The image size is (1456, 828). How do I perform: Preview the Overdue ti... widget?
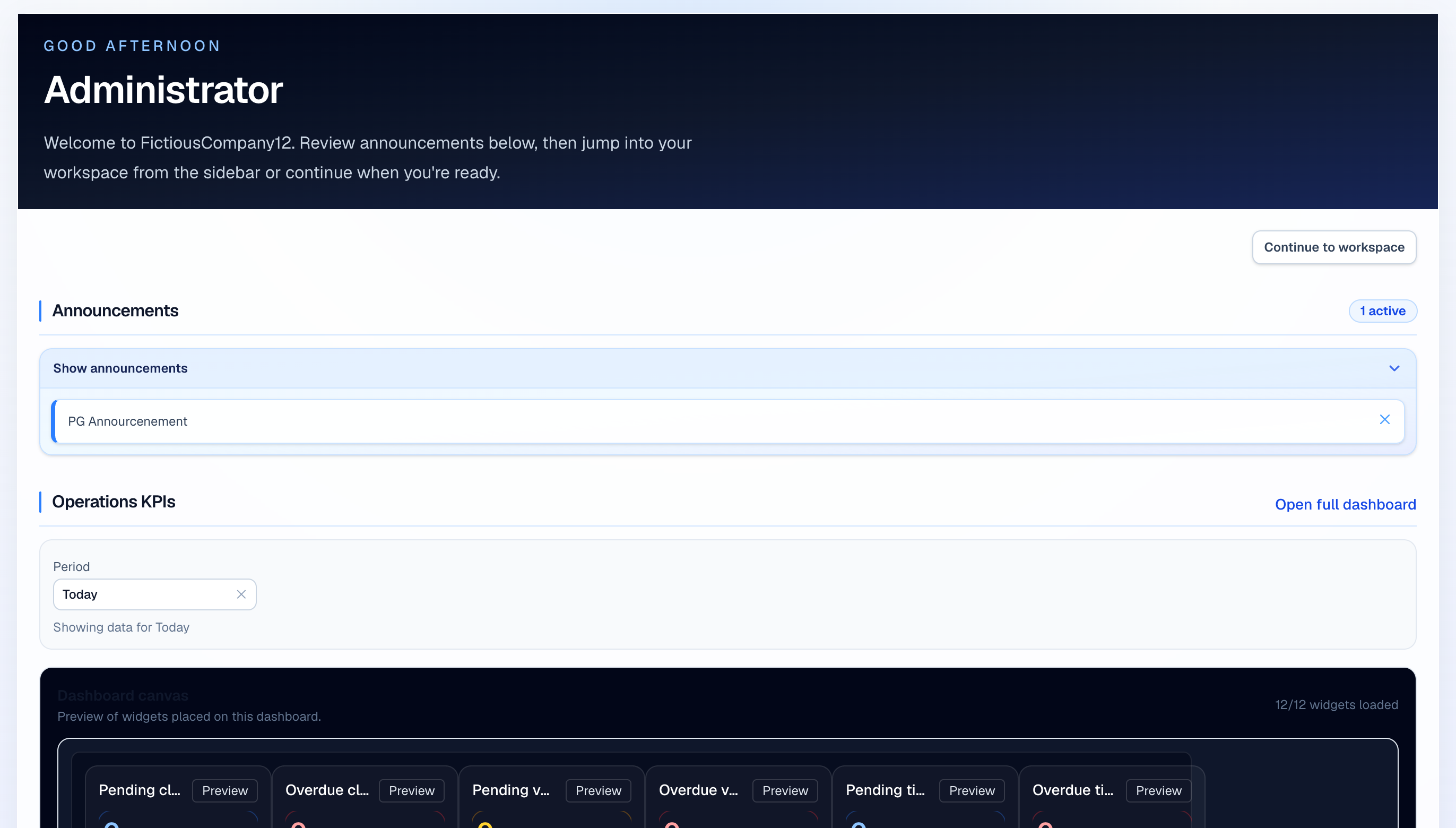[1158, 790]
